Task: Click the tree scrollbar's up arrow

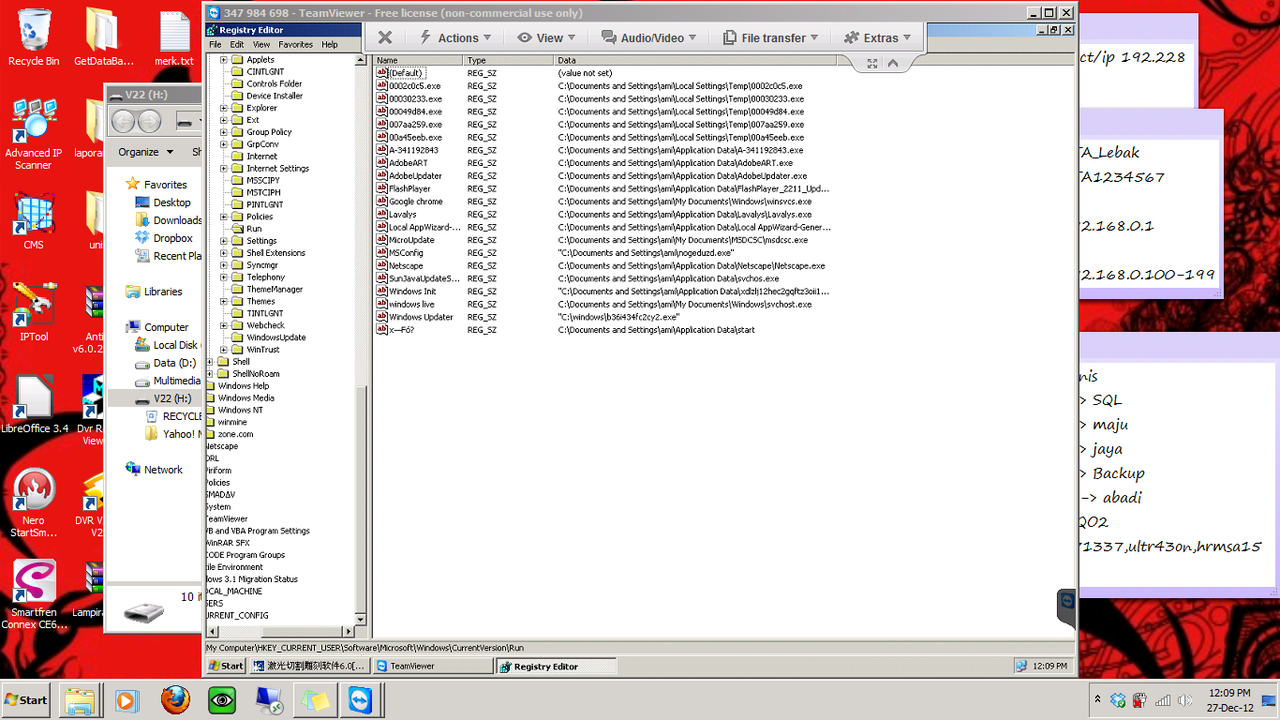Action: 362,60
